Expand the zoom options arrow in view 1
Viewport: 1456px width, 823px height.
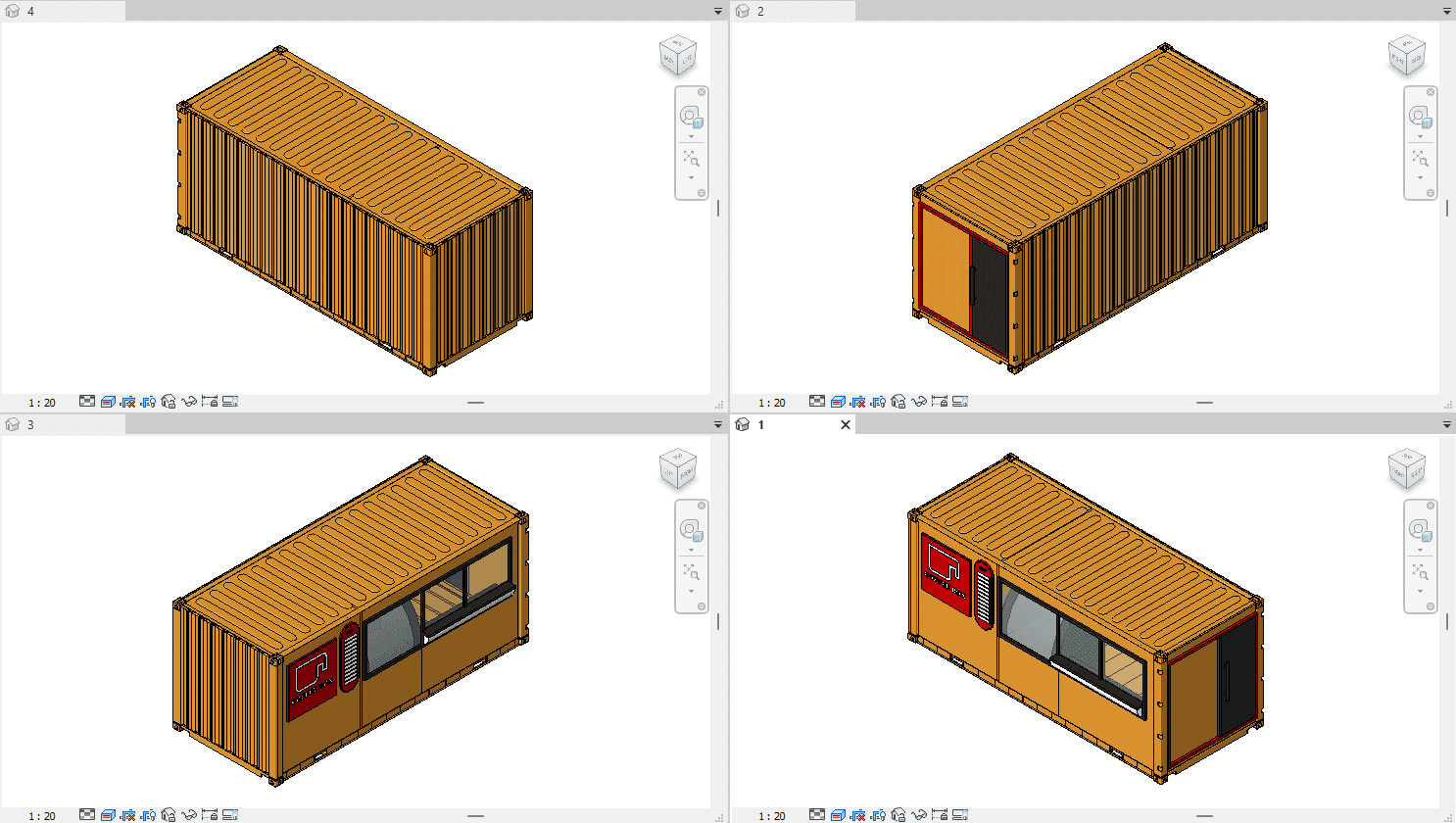pos(1420,592)
